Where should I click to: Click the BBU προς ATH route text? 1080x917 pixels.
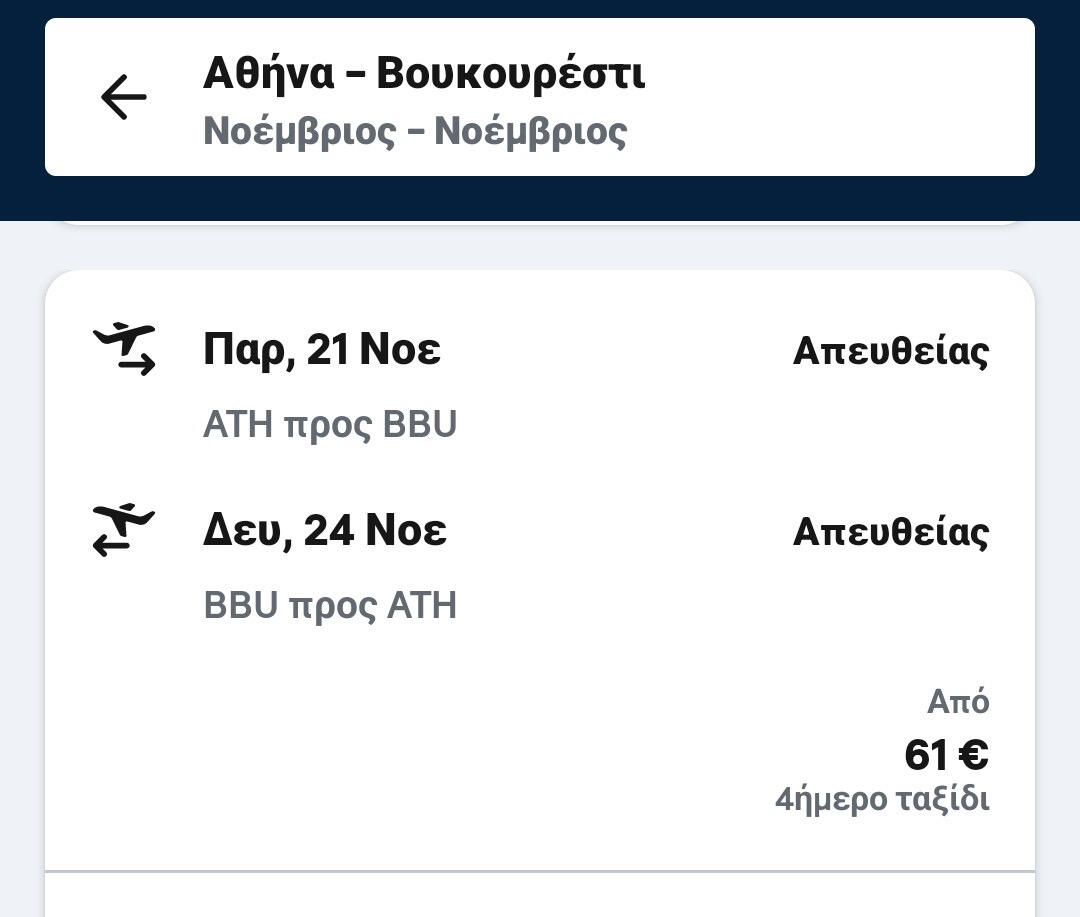330,606
